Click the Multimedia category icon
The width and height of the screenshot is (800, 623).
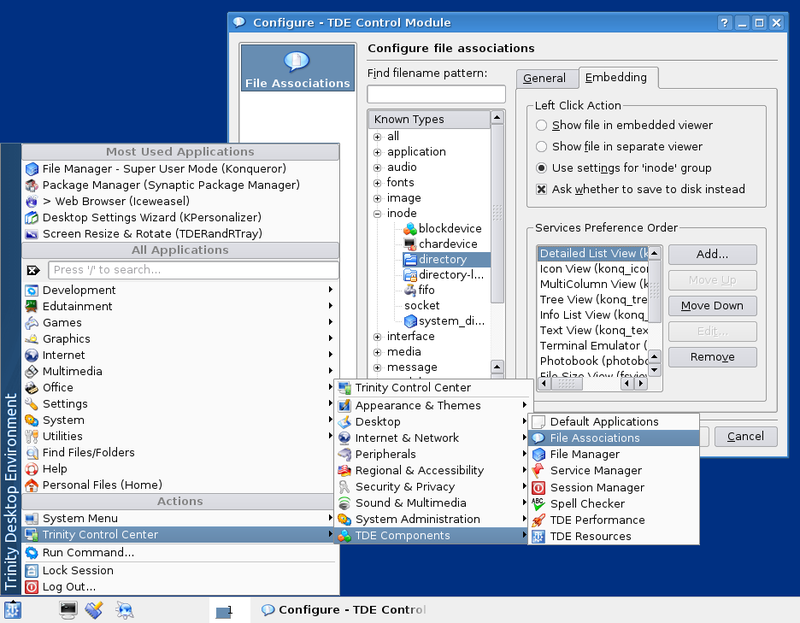tap(32, 371)
